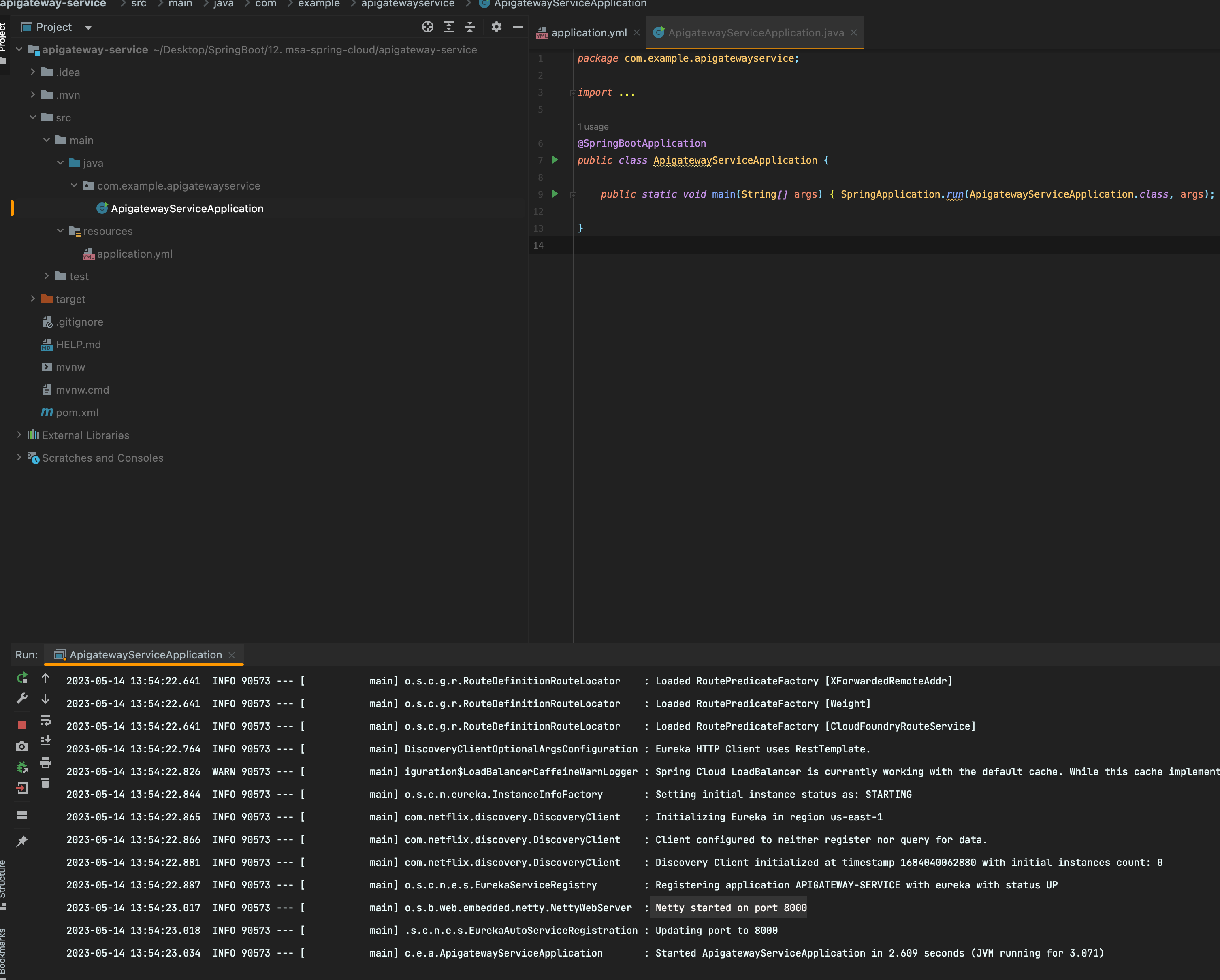The height and width of the screenshot is (980, 1220).
Task: Click the @SpringBootApplication annotation
Action: tap(641, 143)
